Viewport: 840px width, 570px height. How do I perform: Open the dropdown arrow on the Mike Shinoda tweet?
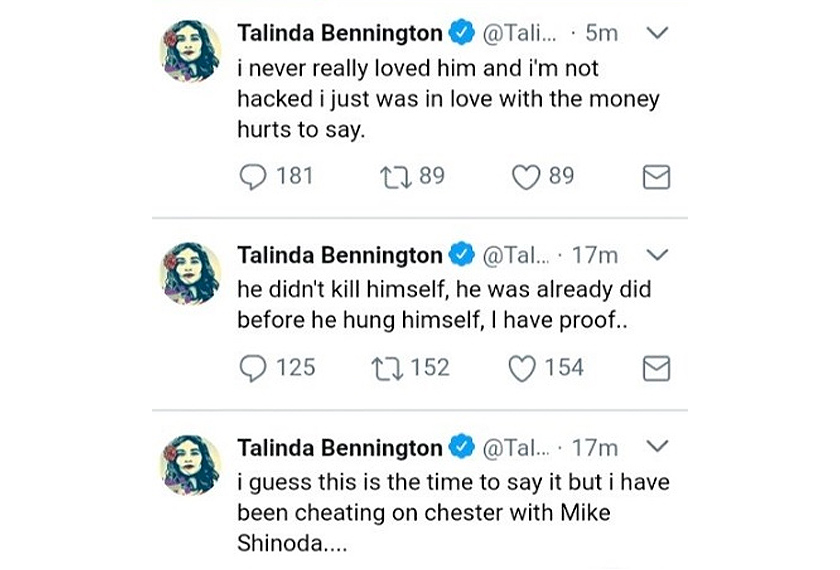(x=657, y=447)
